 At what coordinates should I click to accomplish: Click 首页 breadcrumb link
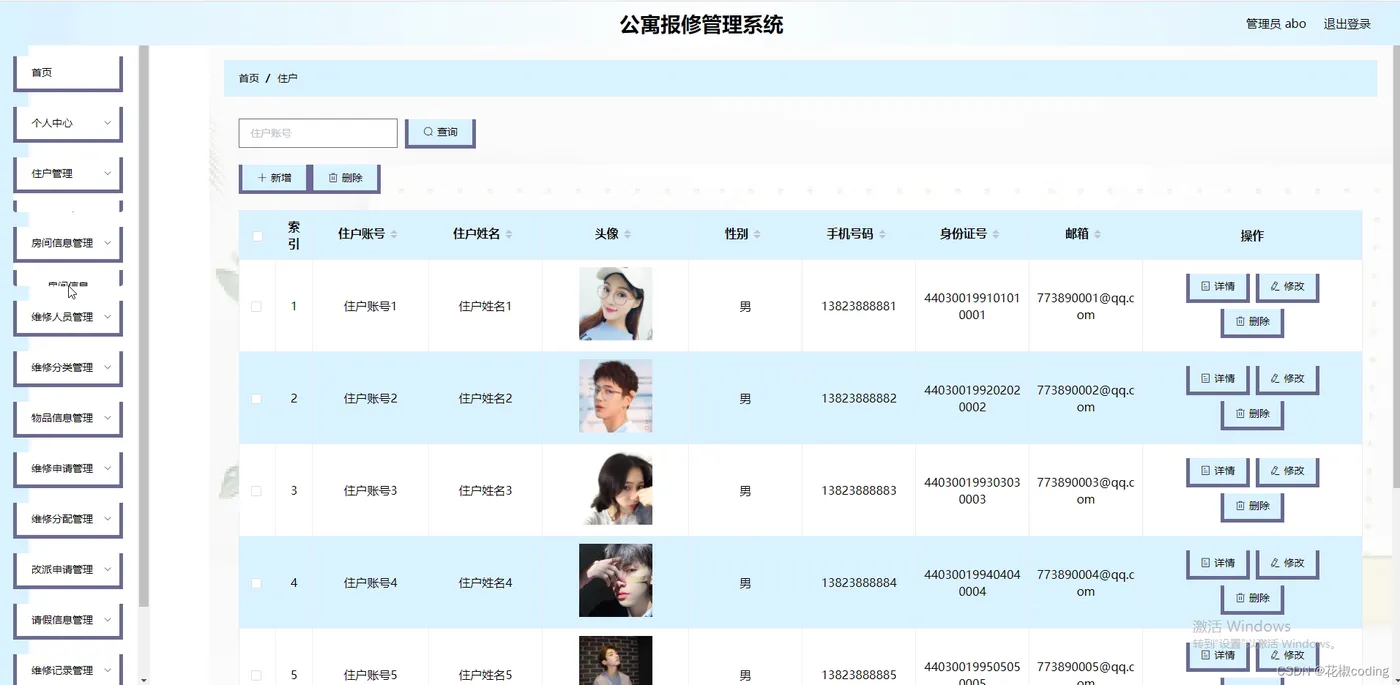point(248,78)
